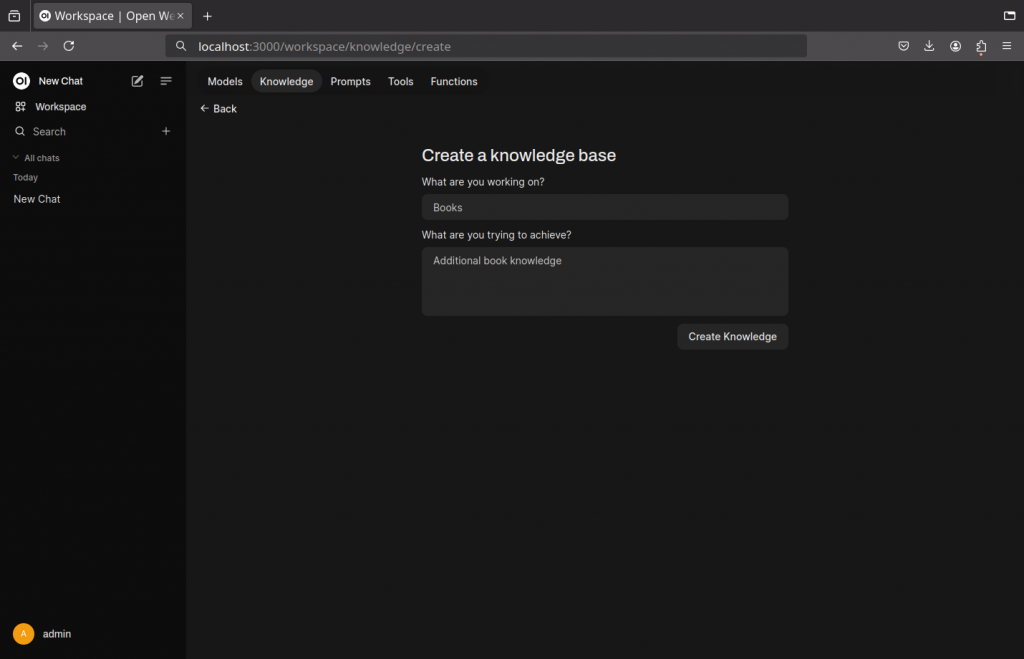Click the 'What are you working on?' label
1024x659 pixels.
483,182
